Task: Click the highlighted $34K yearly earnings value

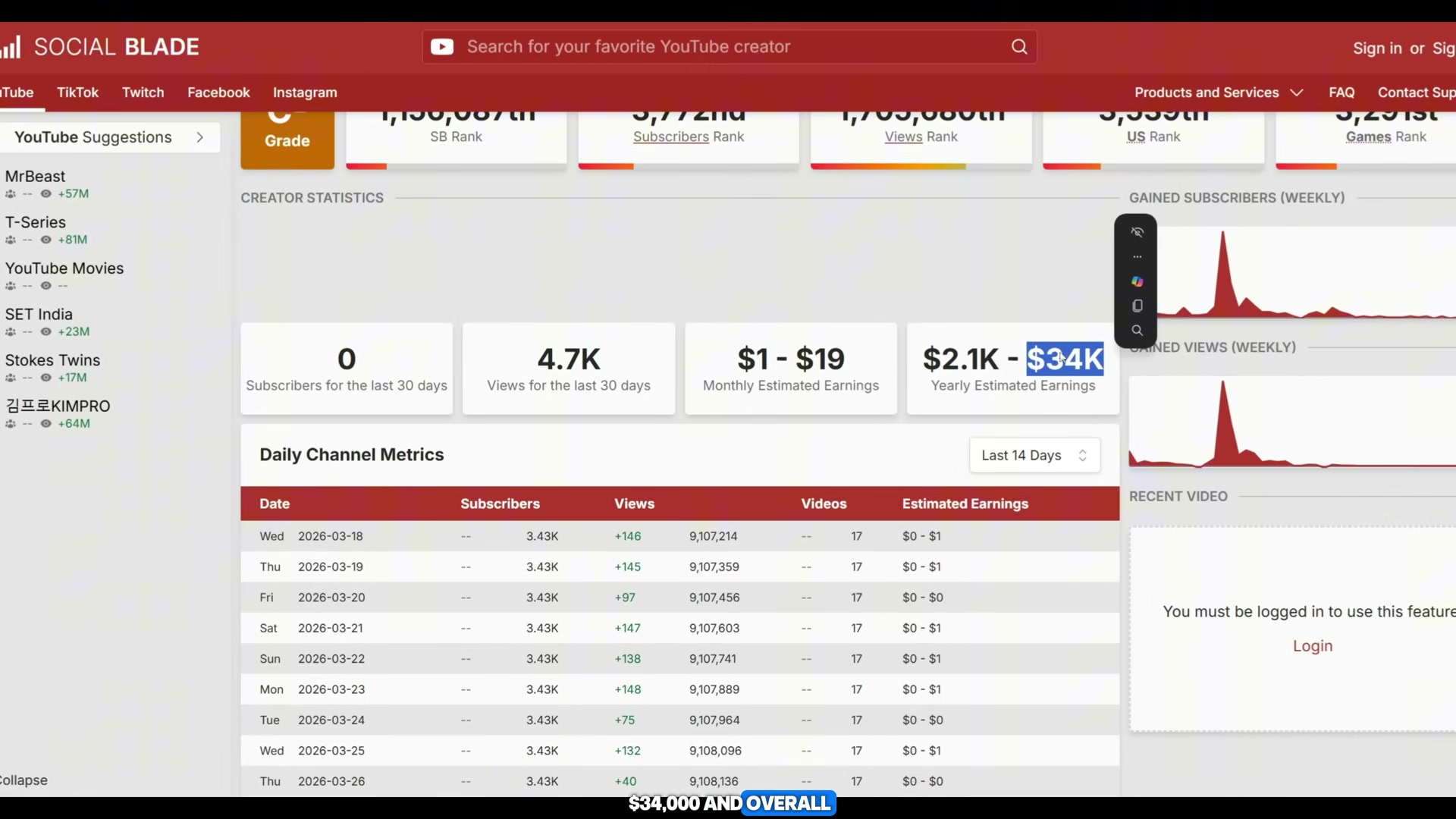Action: [x=1065, y=359]
